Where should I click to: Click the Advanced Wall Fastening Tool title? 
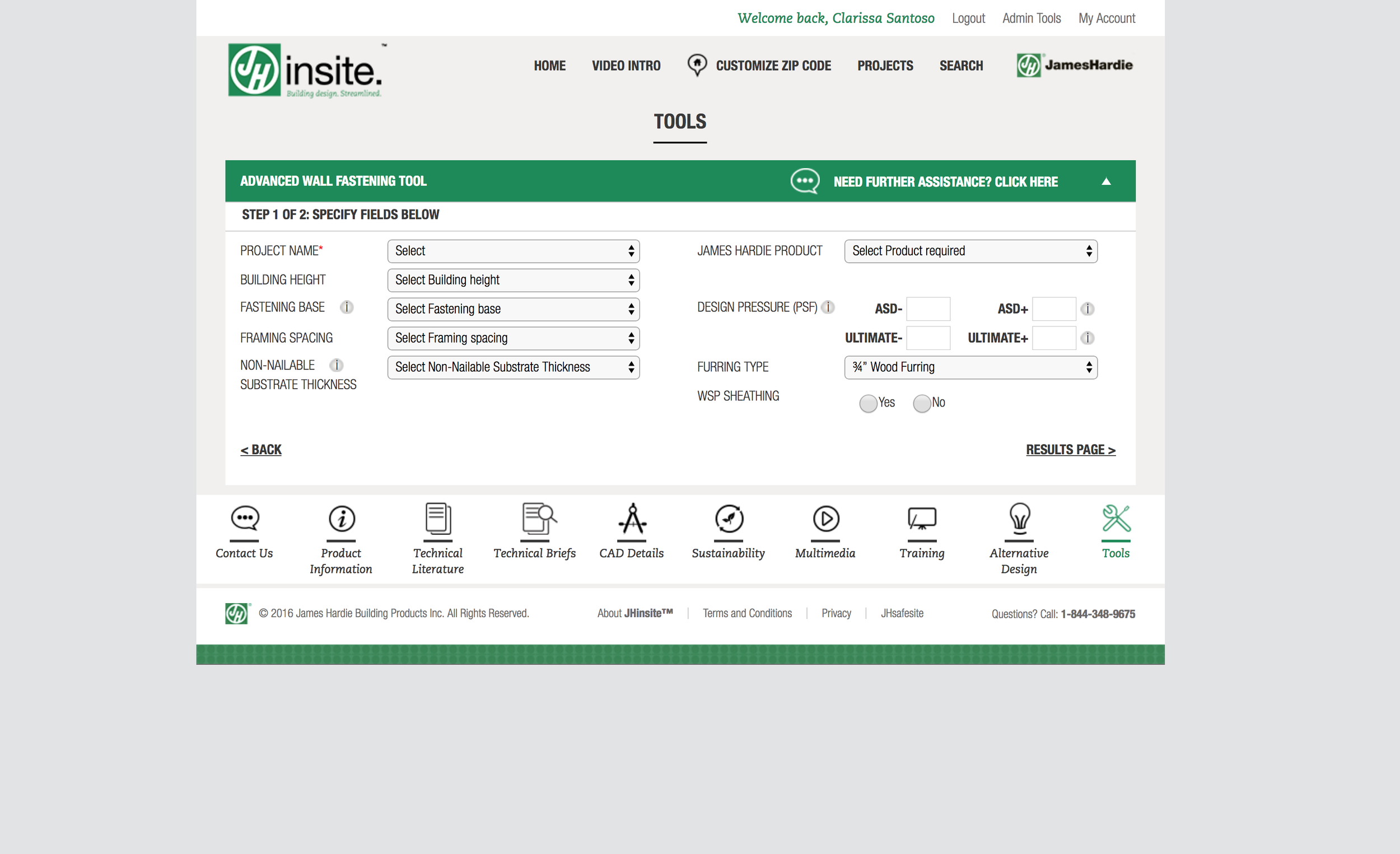tap(333, 181)
